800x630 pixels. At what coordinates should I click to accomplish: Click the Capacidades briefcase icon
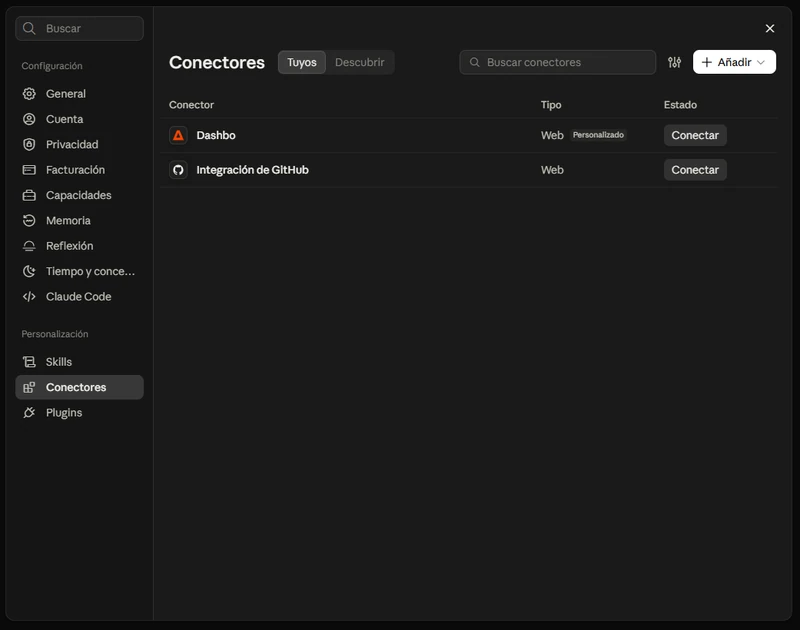point(29,195)
